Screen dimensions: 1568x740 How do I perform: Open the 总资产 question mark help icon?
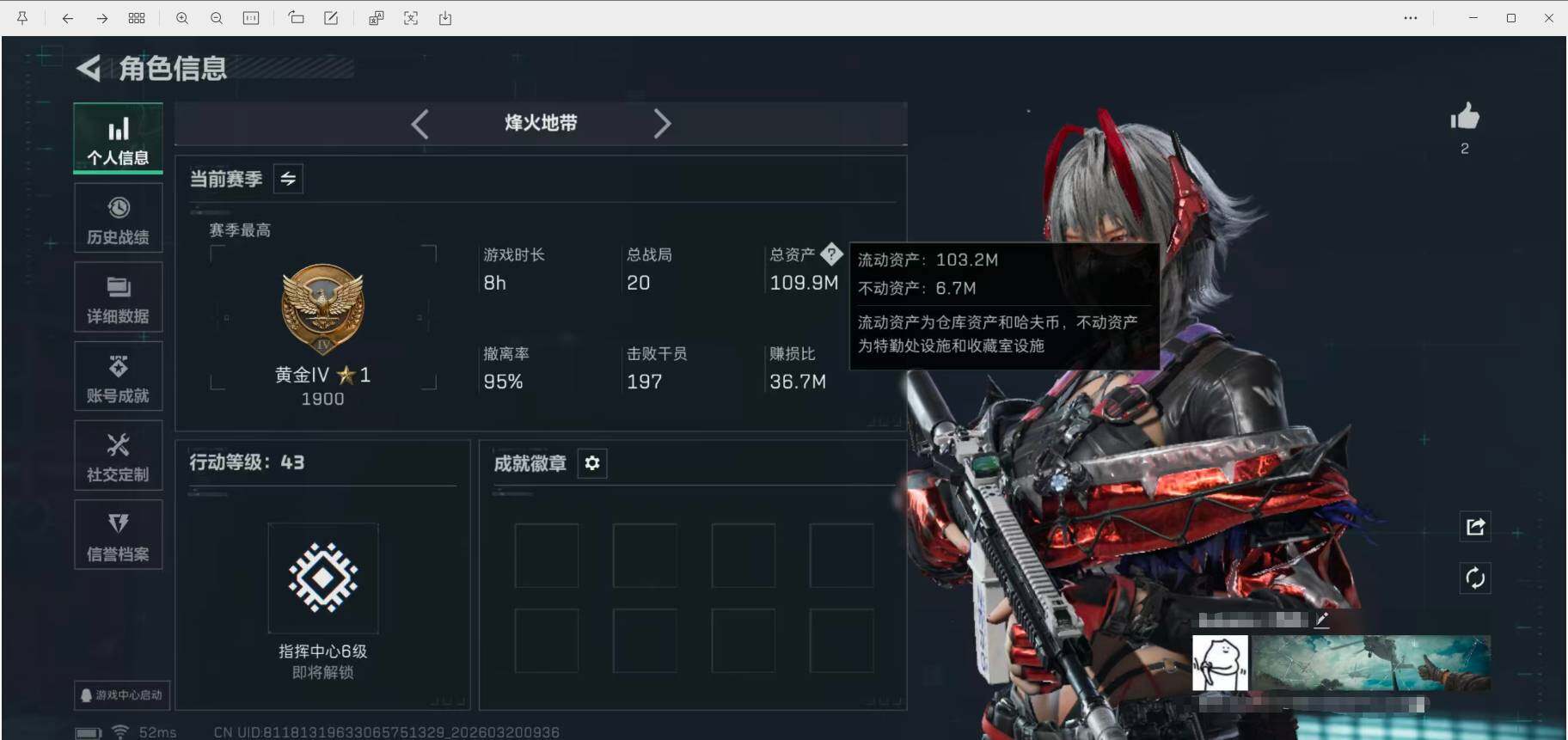click(831, 254)
